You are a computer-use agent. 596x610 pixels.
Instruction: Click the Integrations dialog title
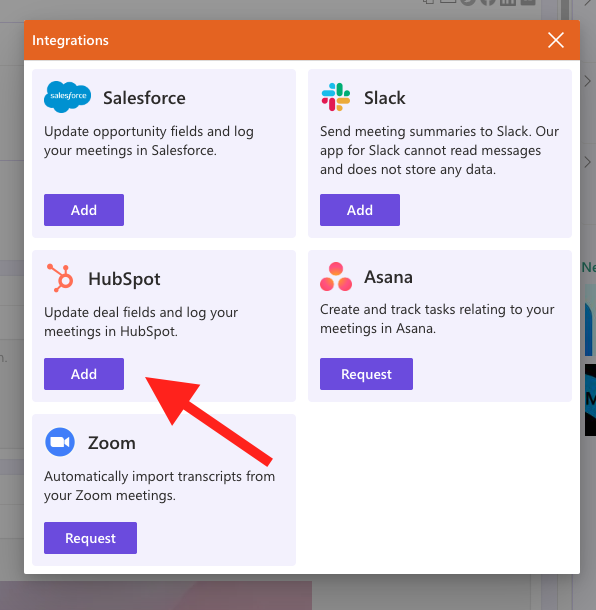(70, 40)
